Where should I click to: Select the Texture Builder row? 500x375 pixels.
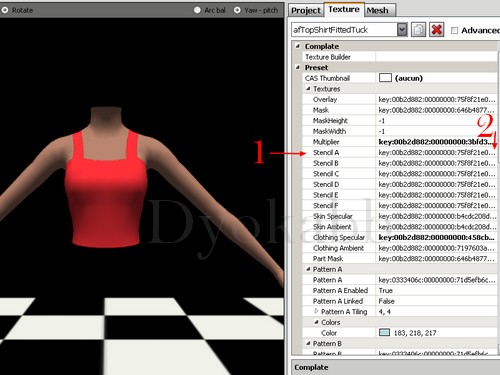[400, 57]
